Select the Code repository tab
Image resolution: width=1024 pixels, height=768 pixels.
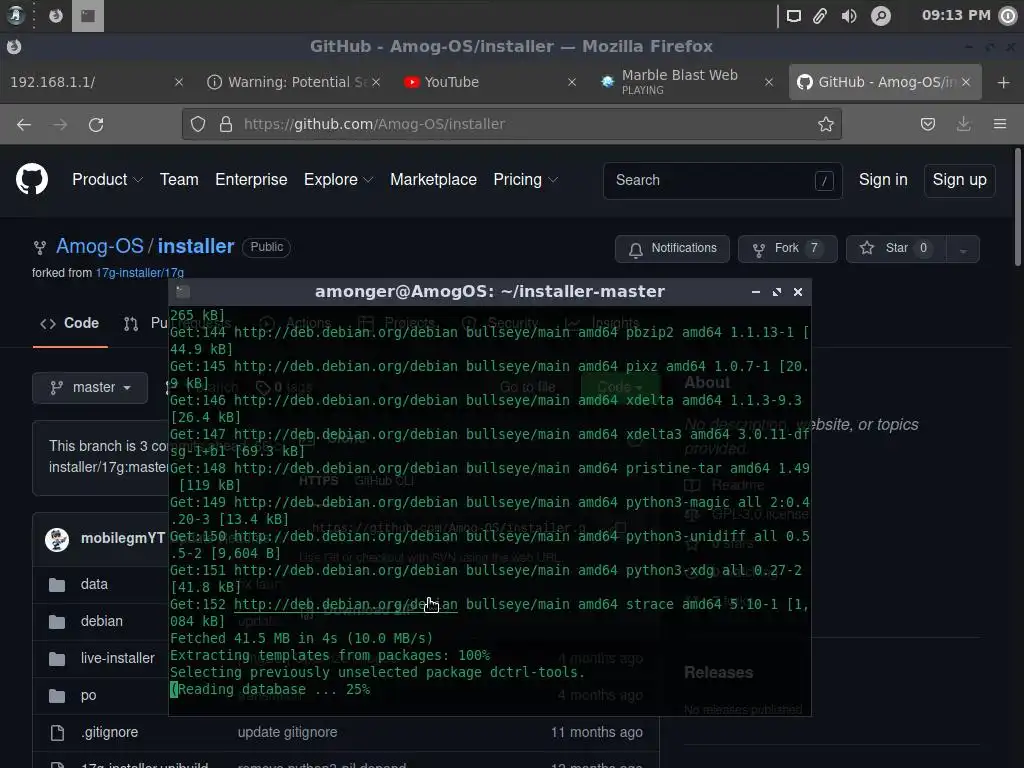[x=70, y=323]
